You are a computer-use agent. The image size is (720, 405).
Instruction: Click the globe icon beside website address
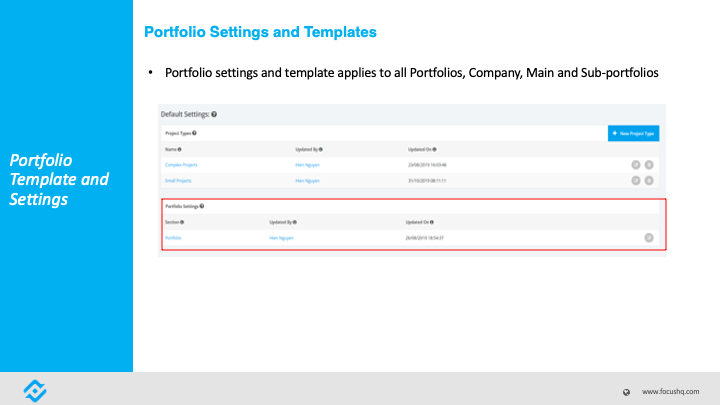coord(626,392)
